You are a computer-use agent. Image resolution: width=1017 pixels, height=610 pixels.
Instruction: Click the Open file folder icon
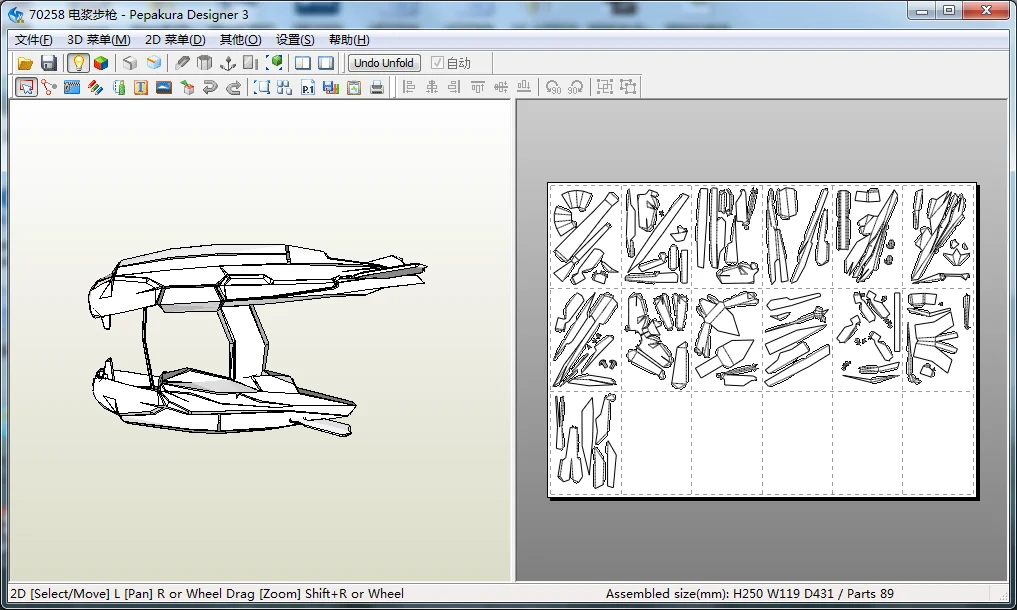pyautogui.click(x=25, y=63)
